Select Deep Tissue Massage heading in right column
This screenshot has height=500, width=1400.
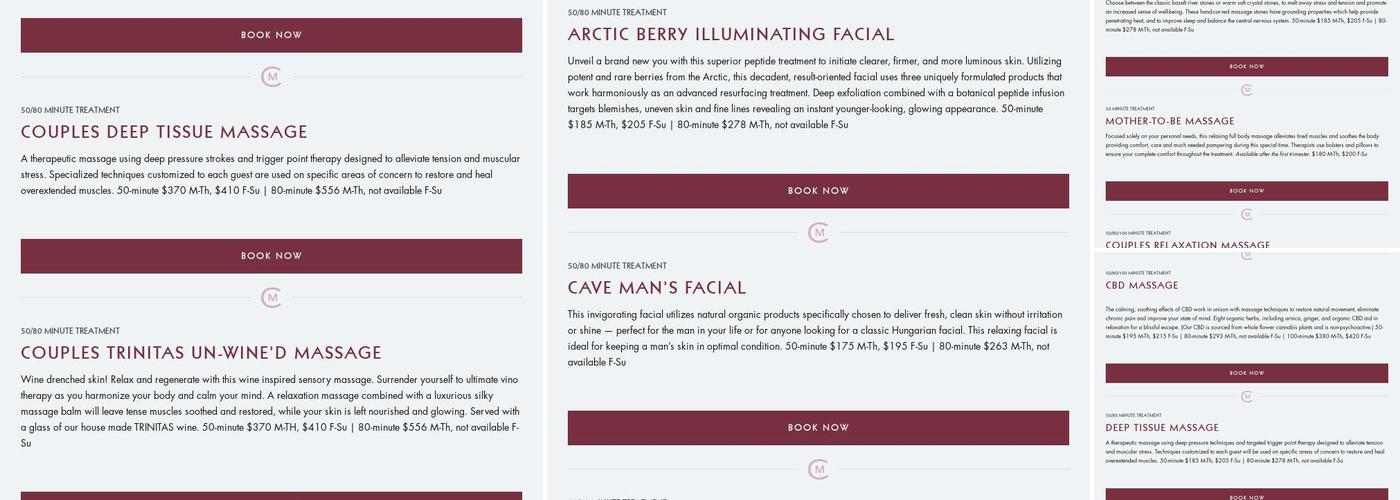(x=1162, y=428)
